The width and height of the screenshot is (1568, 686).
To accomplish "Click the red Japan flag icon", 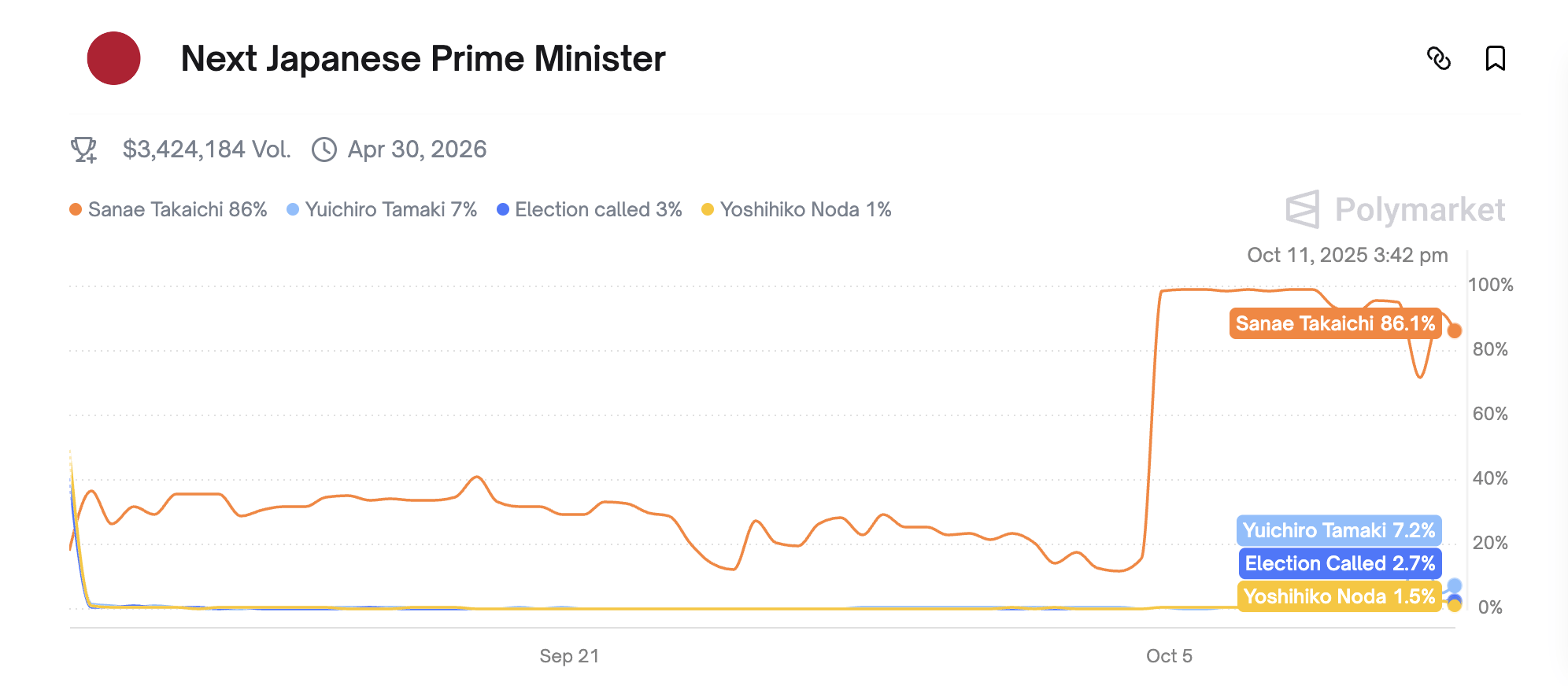I will pos(113,58).
